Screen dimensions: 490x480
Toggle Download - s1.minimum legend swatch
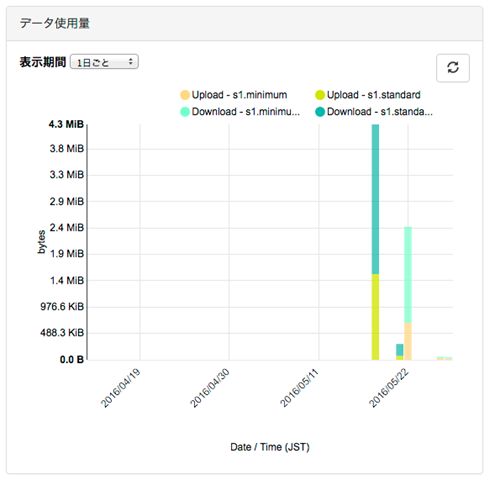(185, 112)
